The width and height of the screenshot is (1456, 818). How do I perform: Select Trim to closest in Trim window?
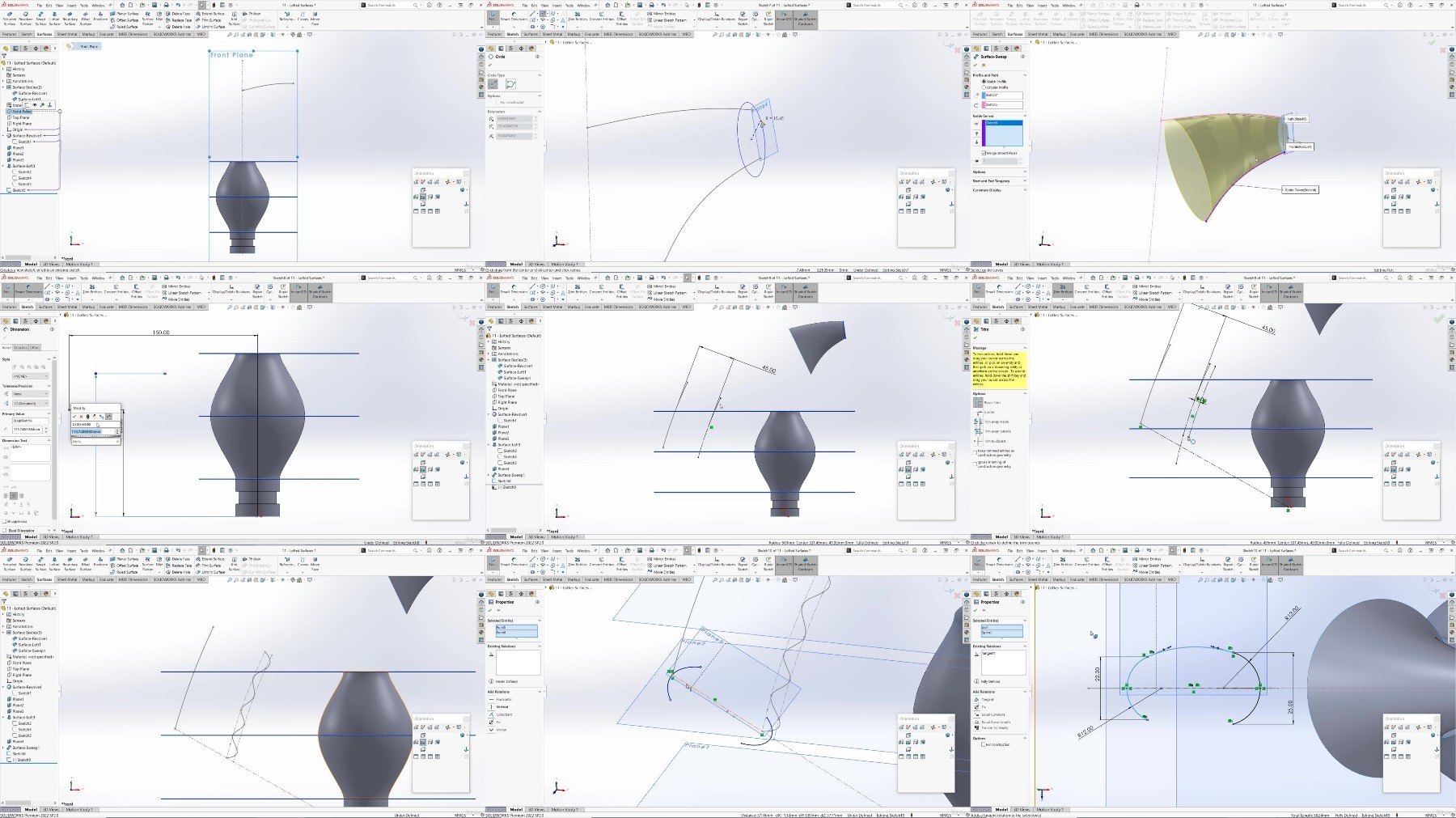(978, 441)
